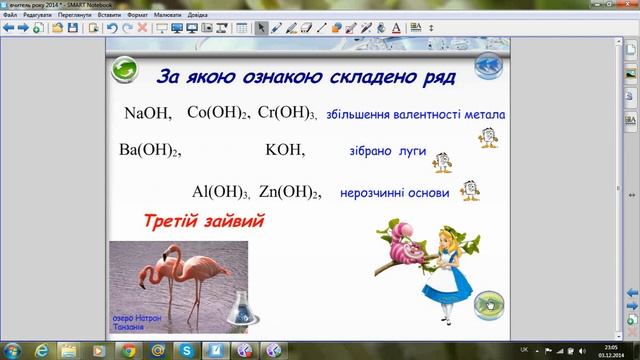Select the Shape Recognition Pen tool
This screenshot has width=640, height=360.
tap(351, 28)
